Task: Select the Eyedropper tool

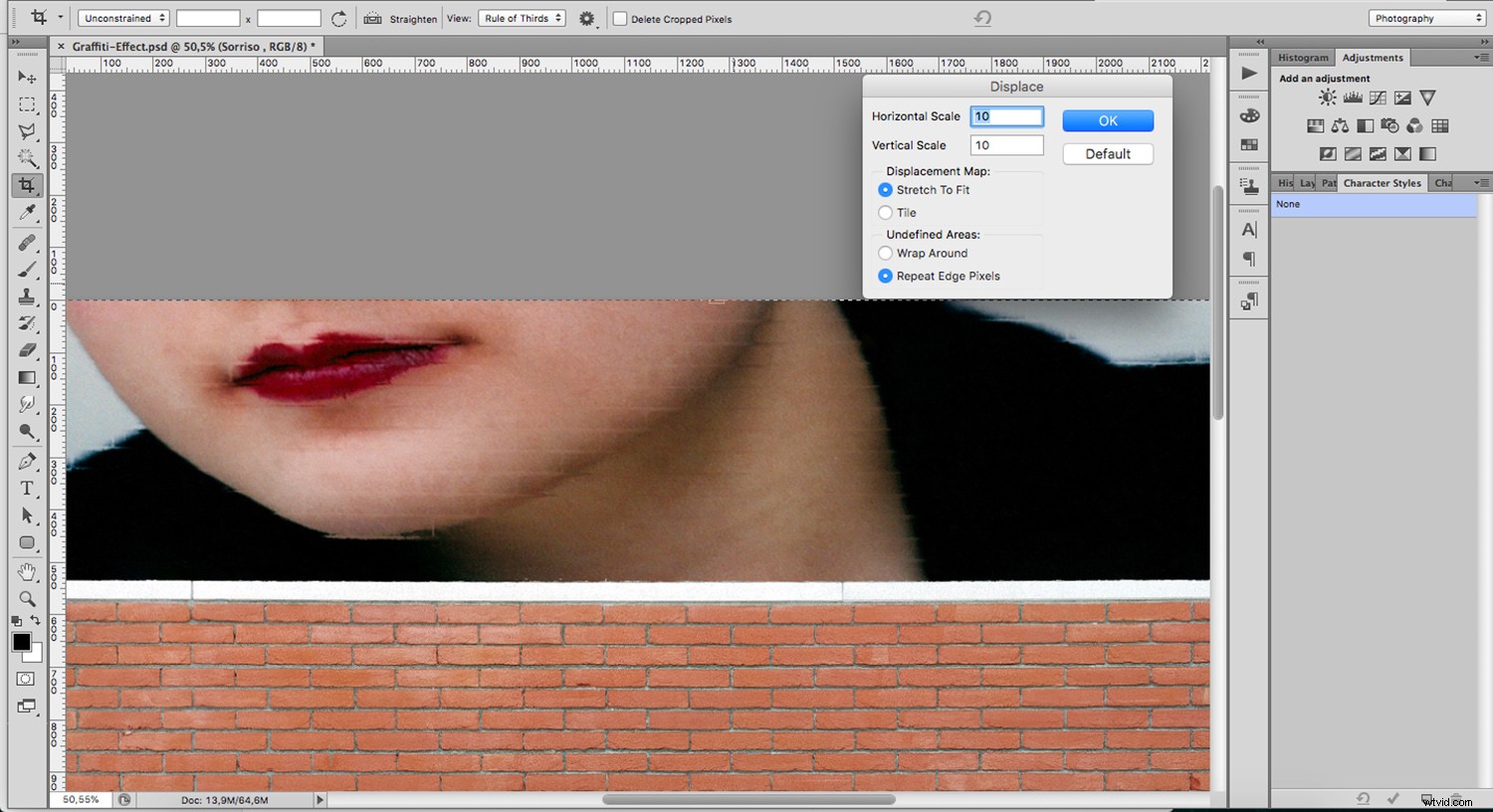Action: pyautogui.click(x=27, y=211)
